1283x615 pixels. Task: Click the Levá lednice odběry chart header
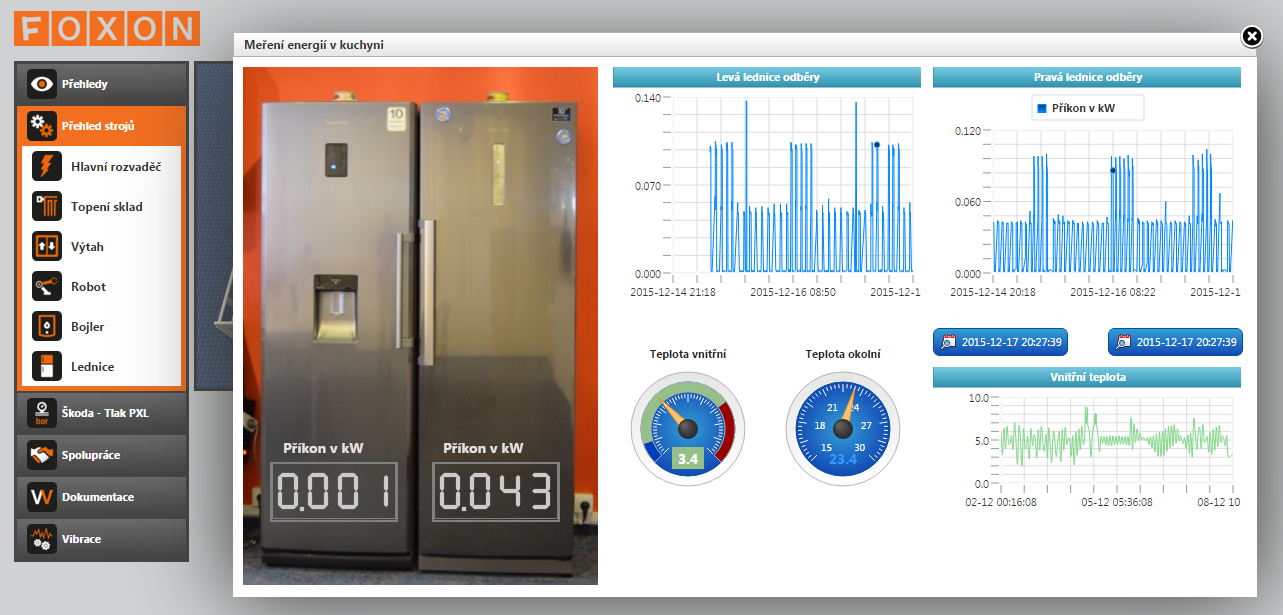click(767, 77)
